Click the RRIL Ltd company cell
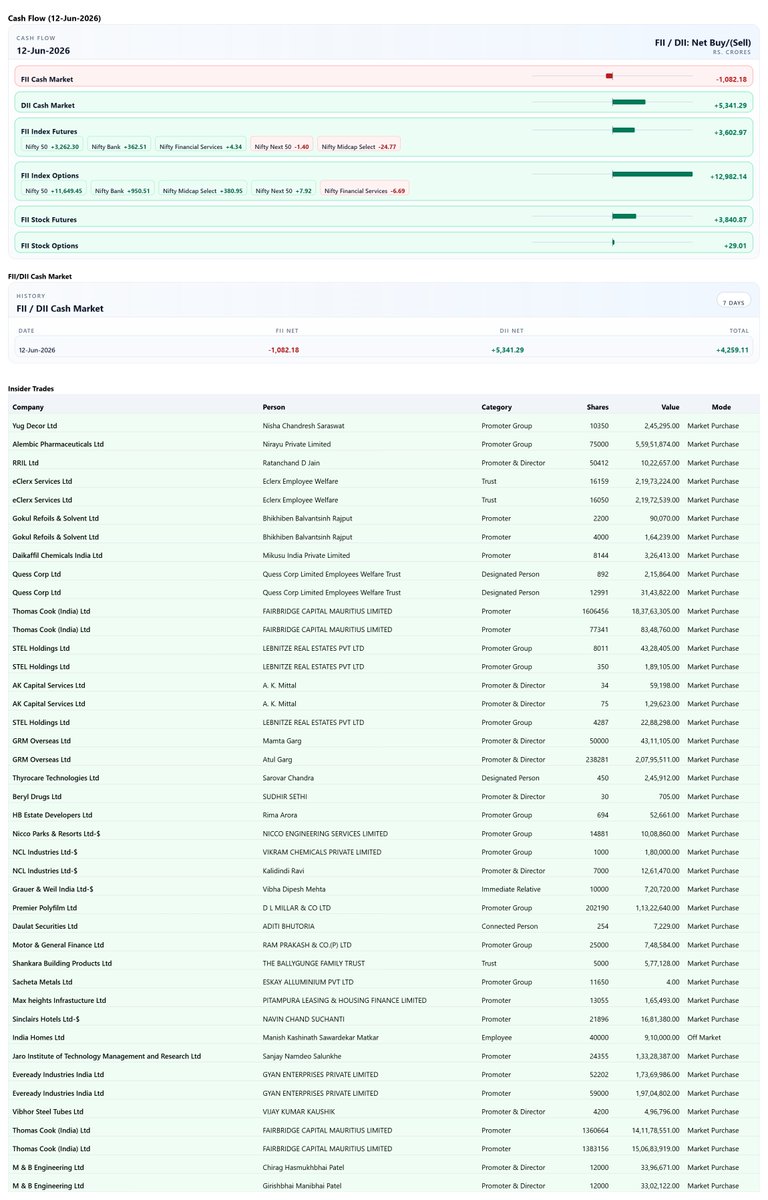Screen dimensions: 768x1200 (x=26, y=463)
